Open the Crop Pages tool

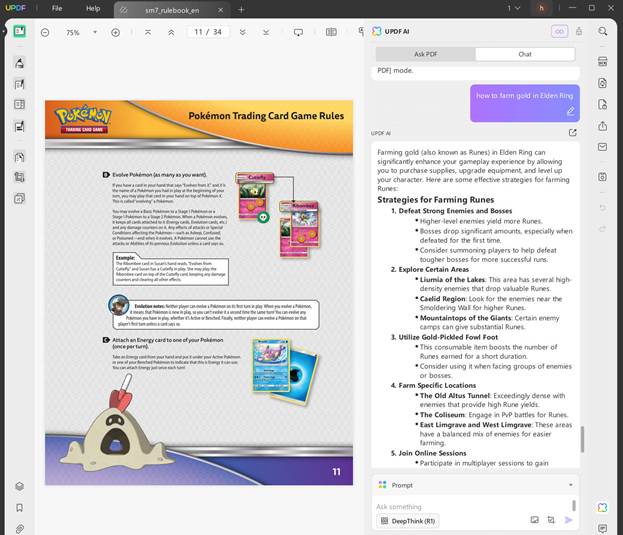click(x=19, y=177)
